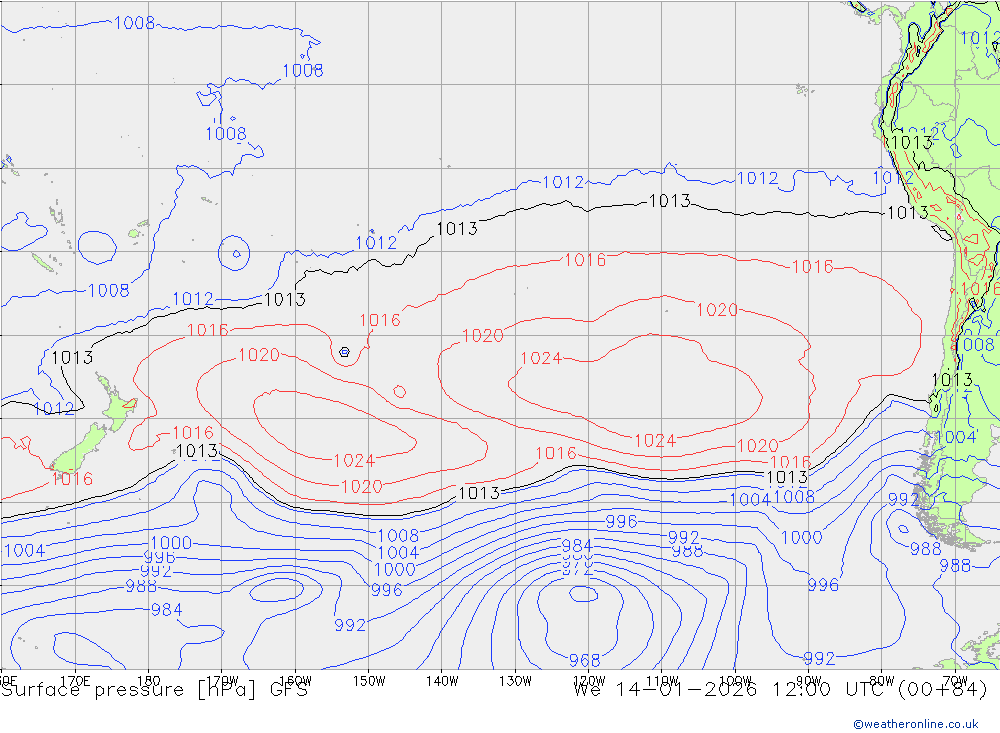The image size is (1000, 733).
Task: Click the 968 isobar label
Action: pos(584,660)
